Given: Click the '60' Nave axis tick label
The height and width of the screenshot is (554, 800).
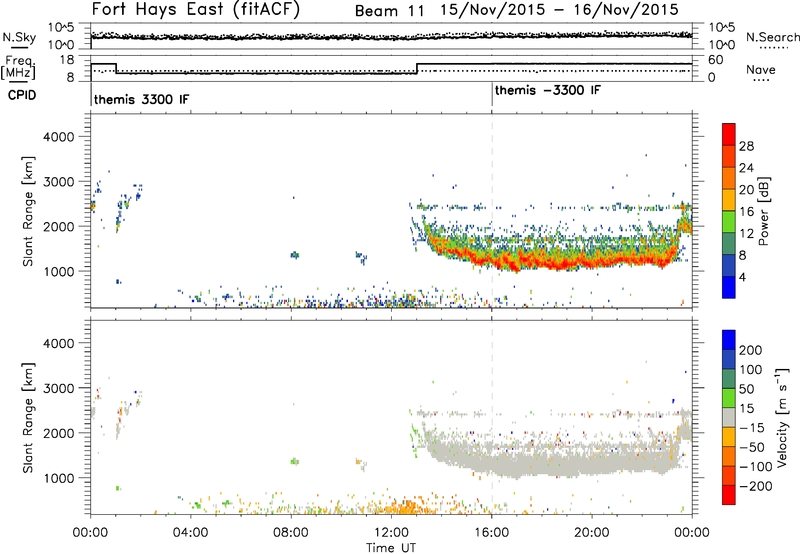Looking at the screenshot, I should (715, 60).
